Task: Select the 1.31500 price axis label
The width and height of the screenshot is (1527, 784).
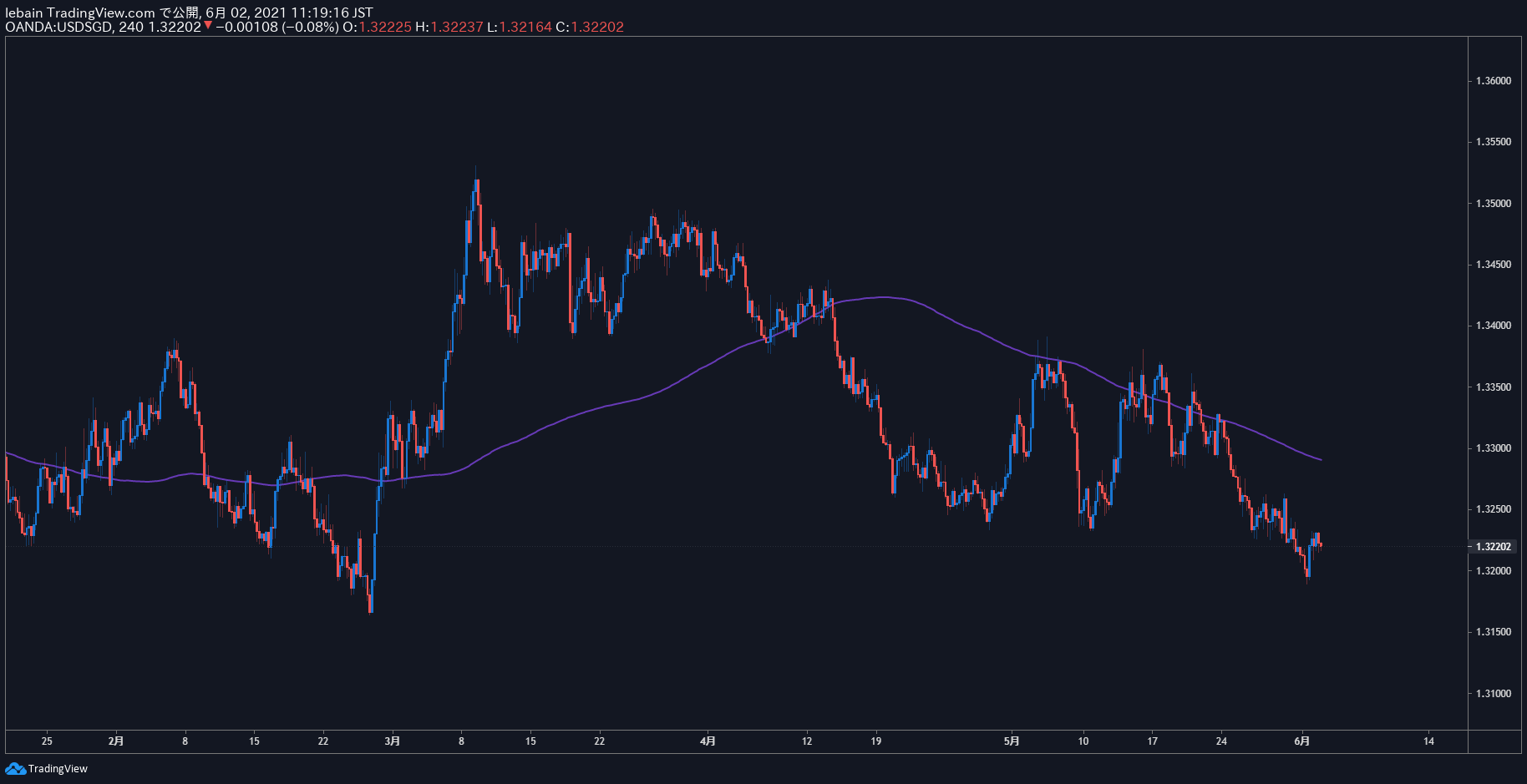Action: 1494,632
